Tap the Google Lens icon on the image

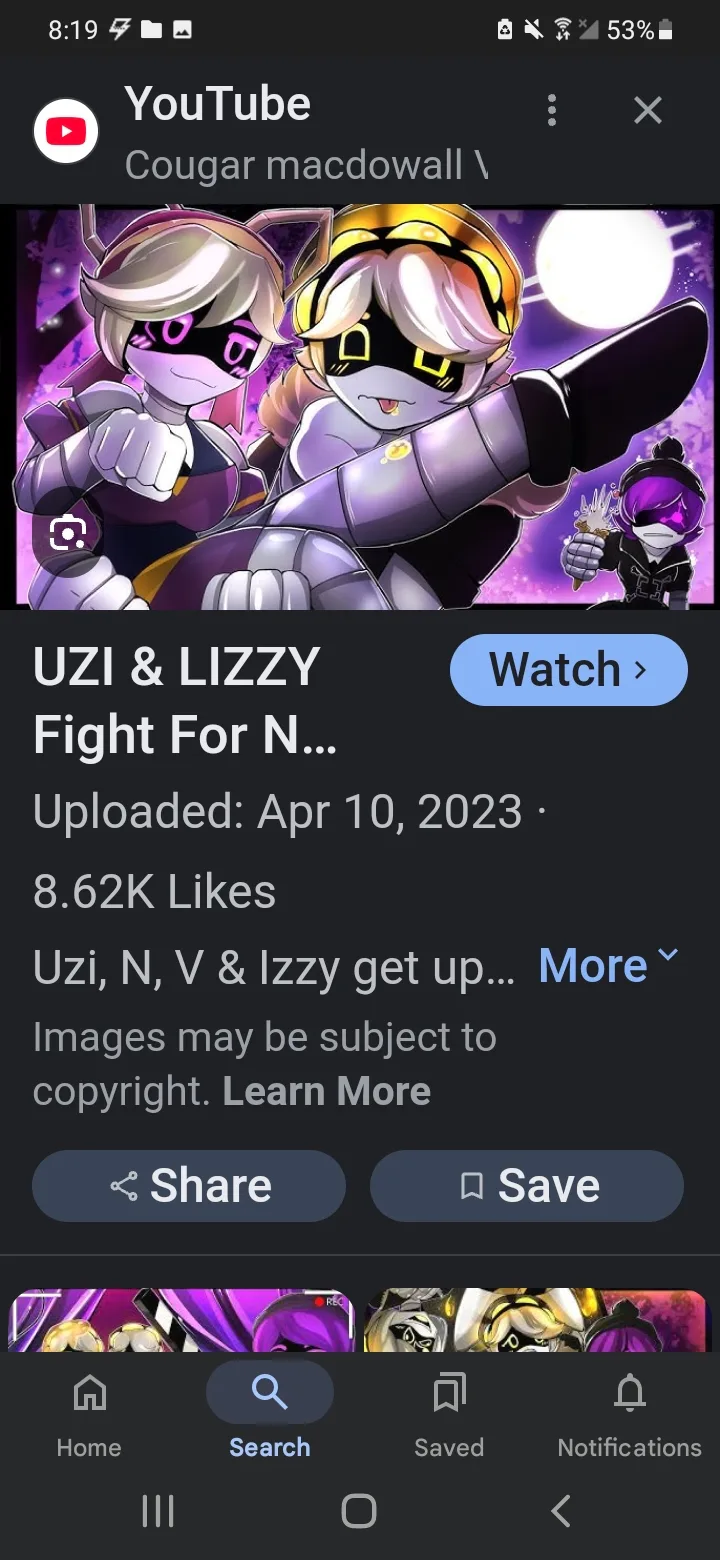coord(67,535)
